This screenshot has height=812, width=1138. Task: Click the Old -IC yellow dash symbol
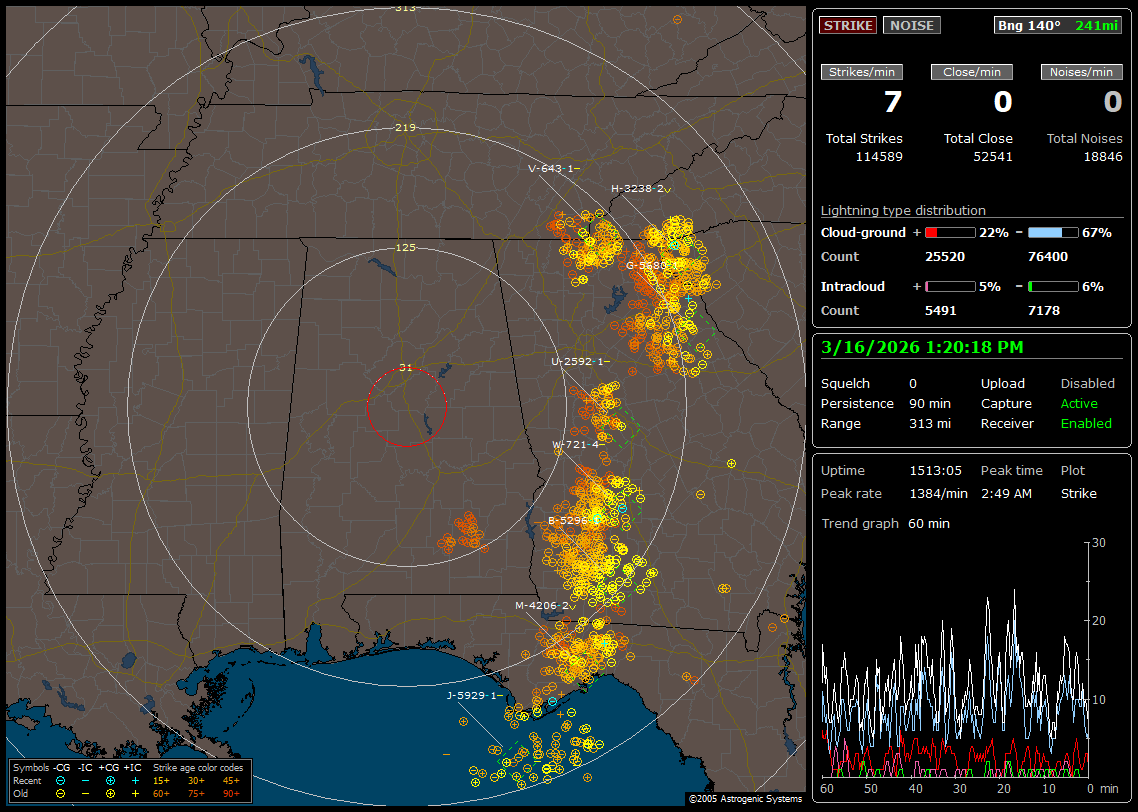85,793
